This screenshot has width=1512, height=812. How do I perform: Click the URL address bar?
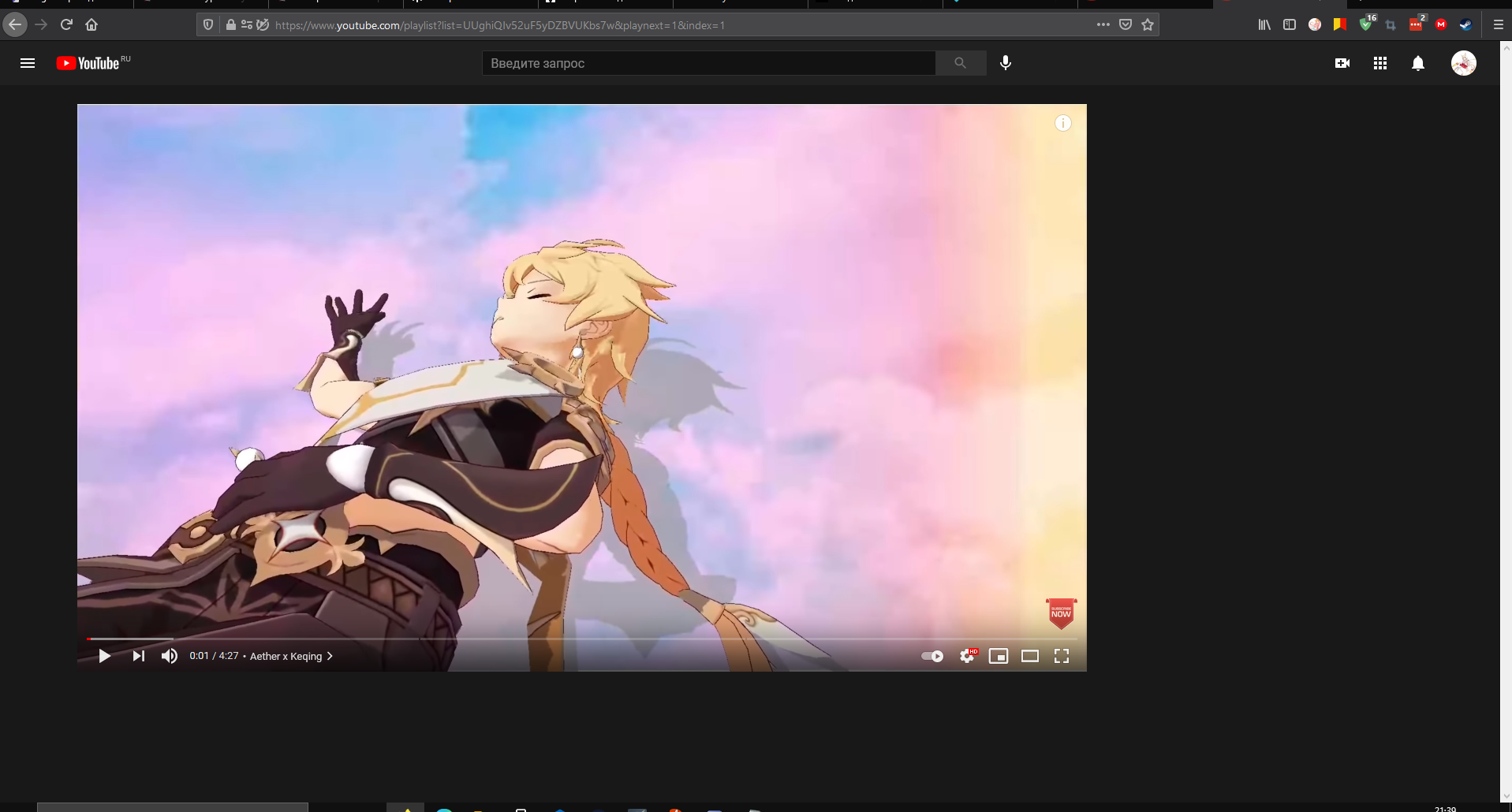678,25
